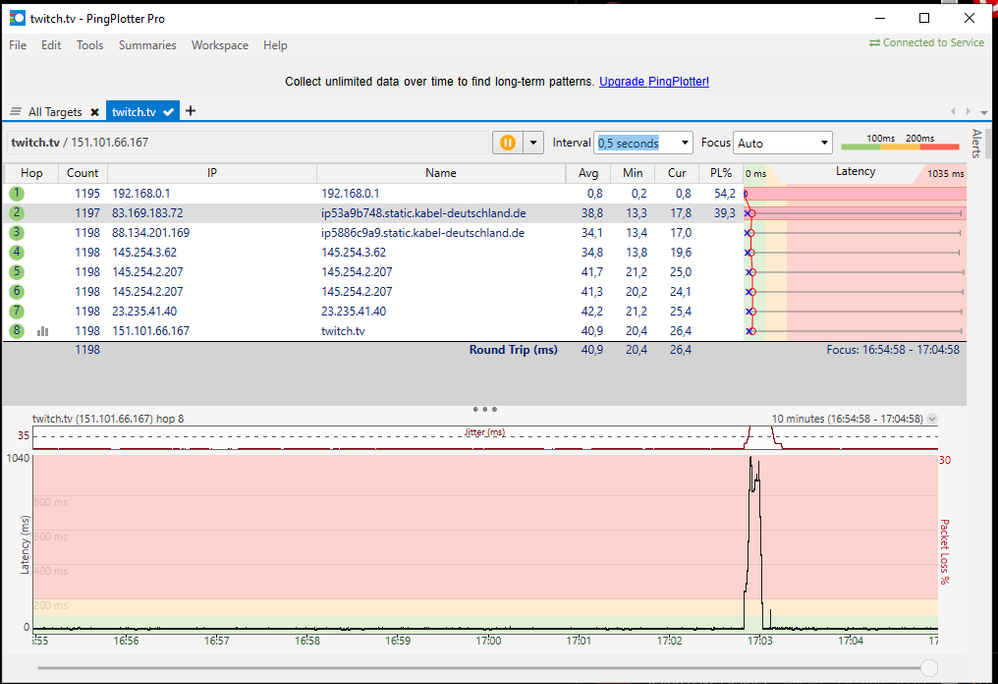Click the Round Trip (ms) summary label

tap(513, 350)
